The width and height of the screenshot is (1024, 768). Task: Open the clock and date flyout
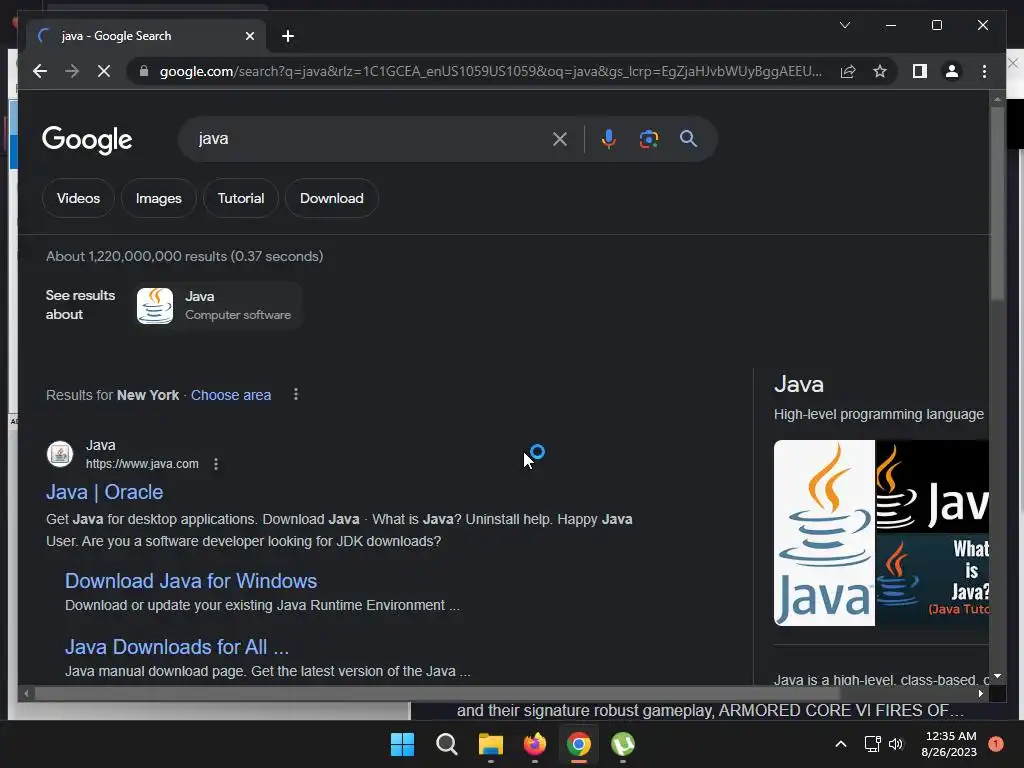949,744
